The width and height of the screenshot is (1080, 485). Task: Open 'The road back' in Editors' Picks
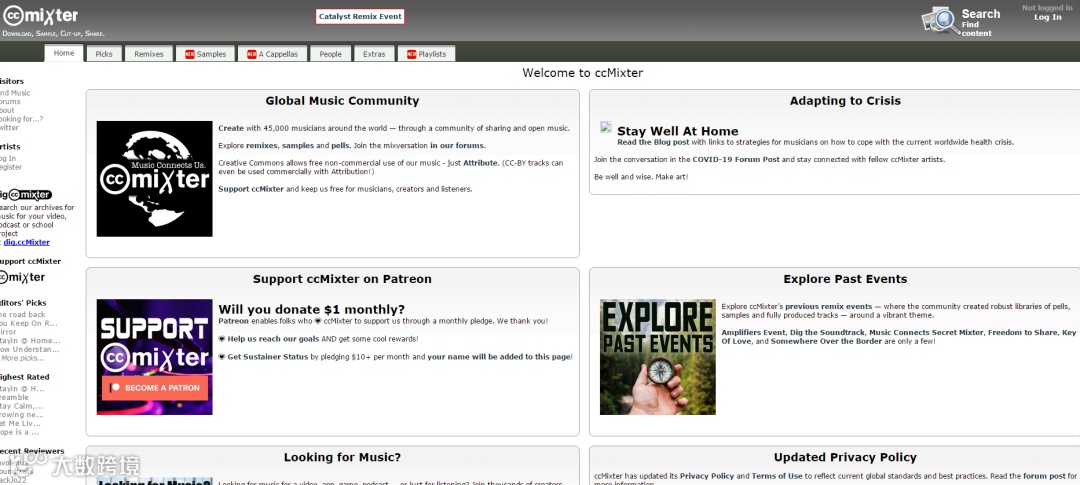(23, 315)
